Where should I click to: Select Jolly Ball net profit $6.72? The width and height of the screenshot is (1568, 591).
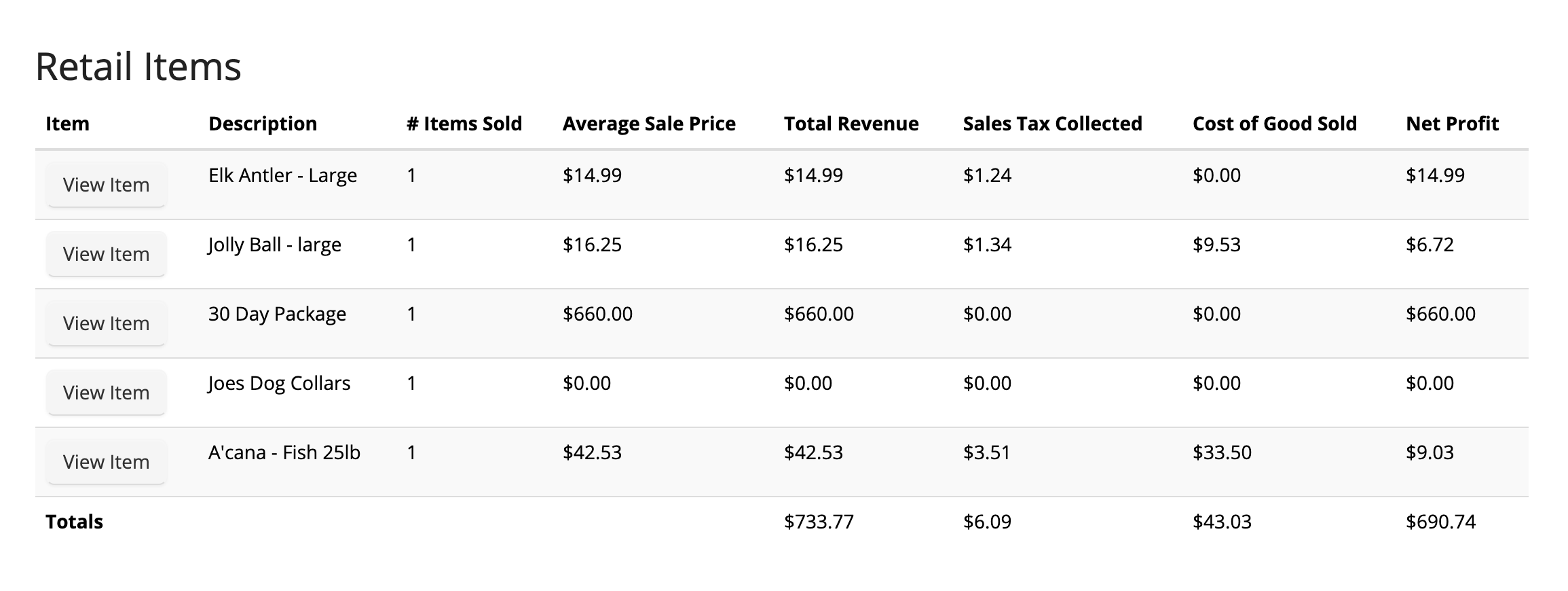(x=1430, y=245)
